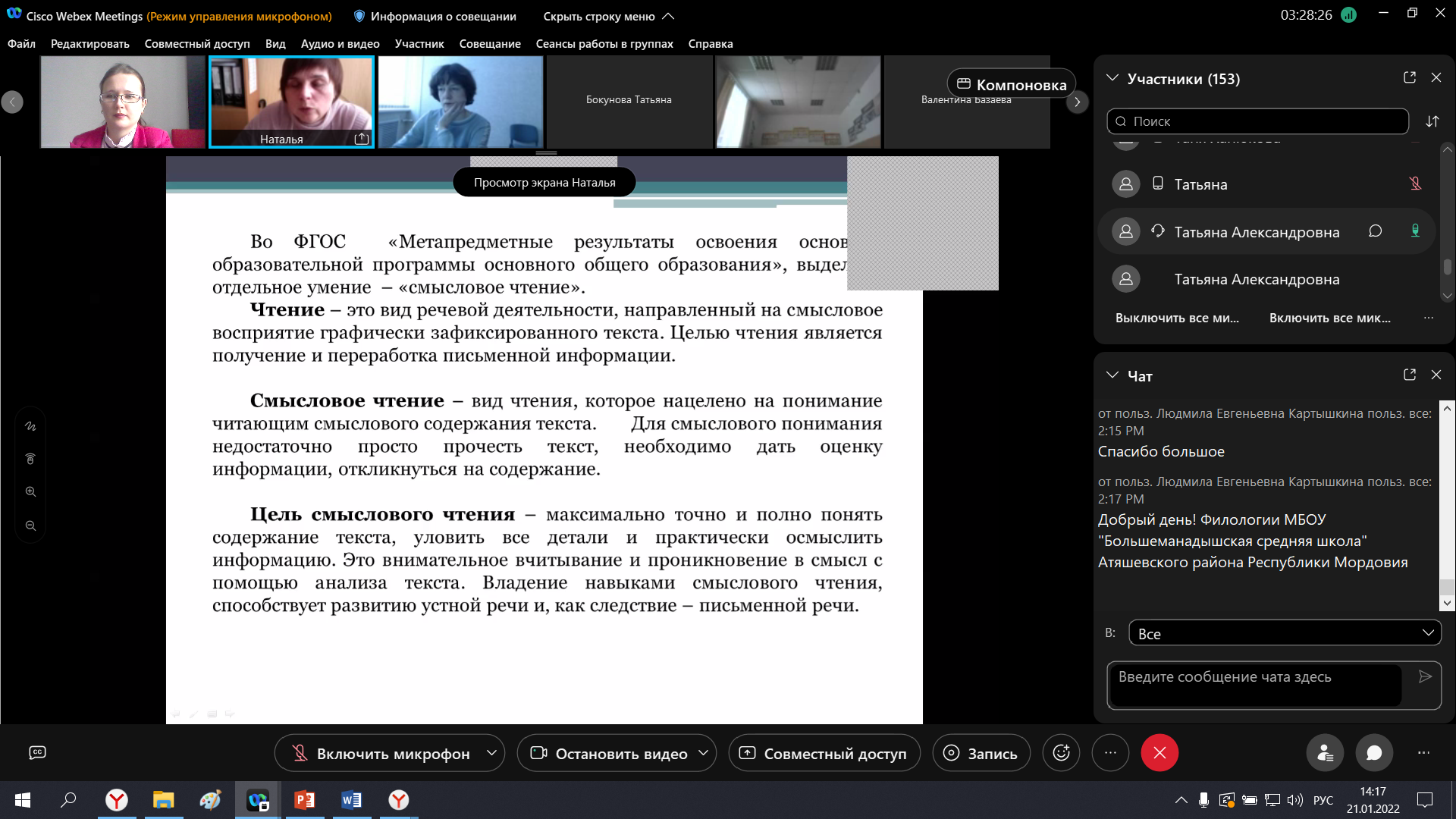This screenshot has width=1456, height=819.
Task: Click the chat message input field
Action: tap(1255, 685)
